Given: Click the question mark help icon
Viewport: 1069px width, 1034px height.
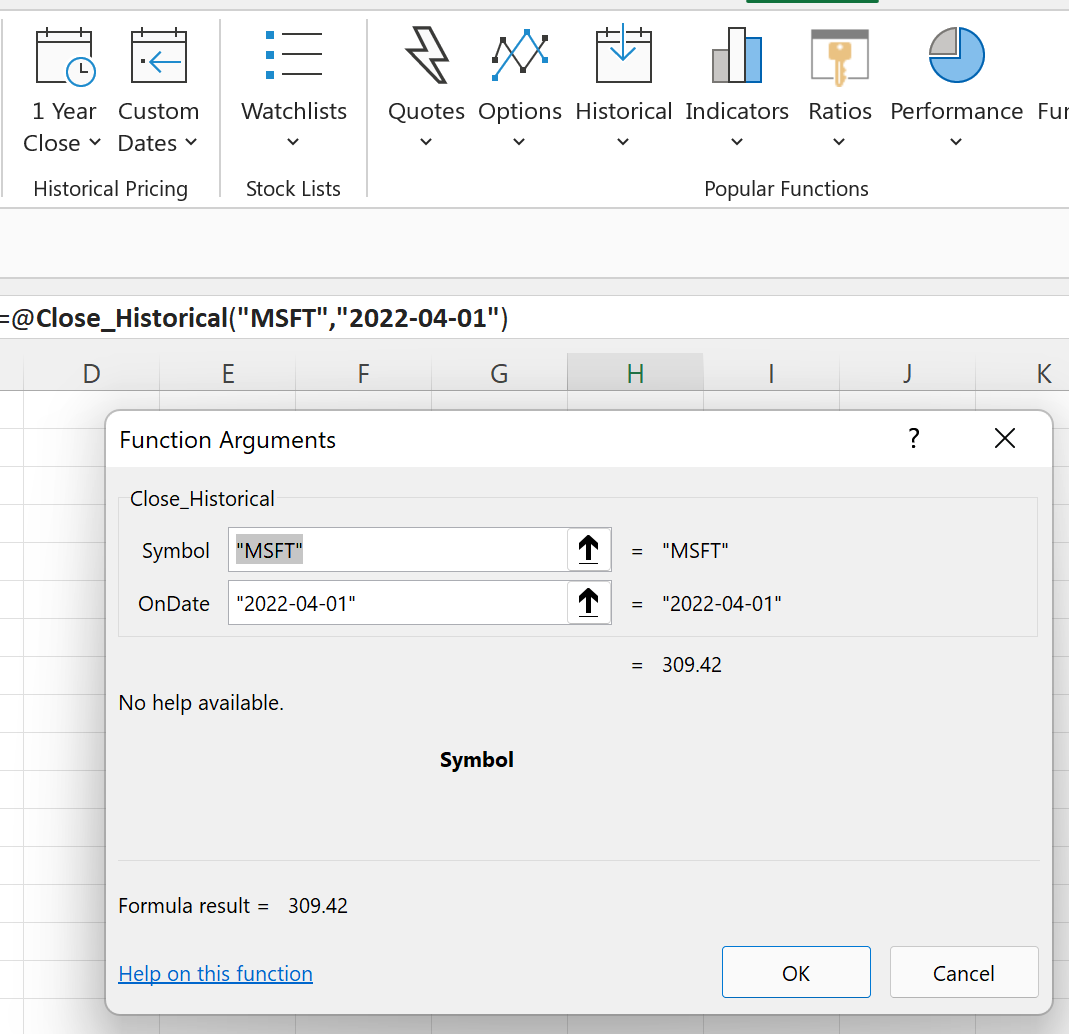Looking at the screenshot, I should point(914,438).
